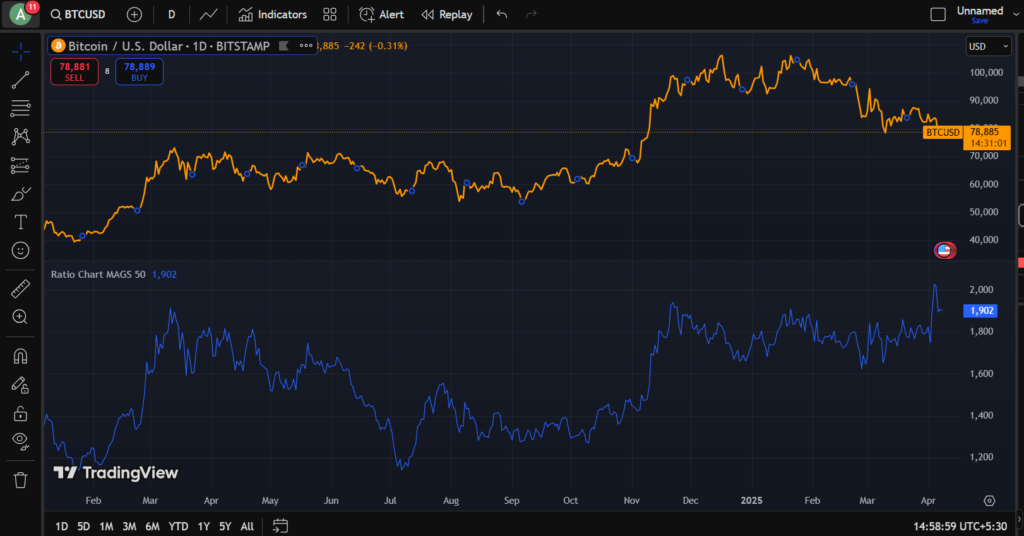Select the brush drawing tool
The height and width of the screenshot is (536, 1024).
pyautogui.click(x=20, y=194)
